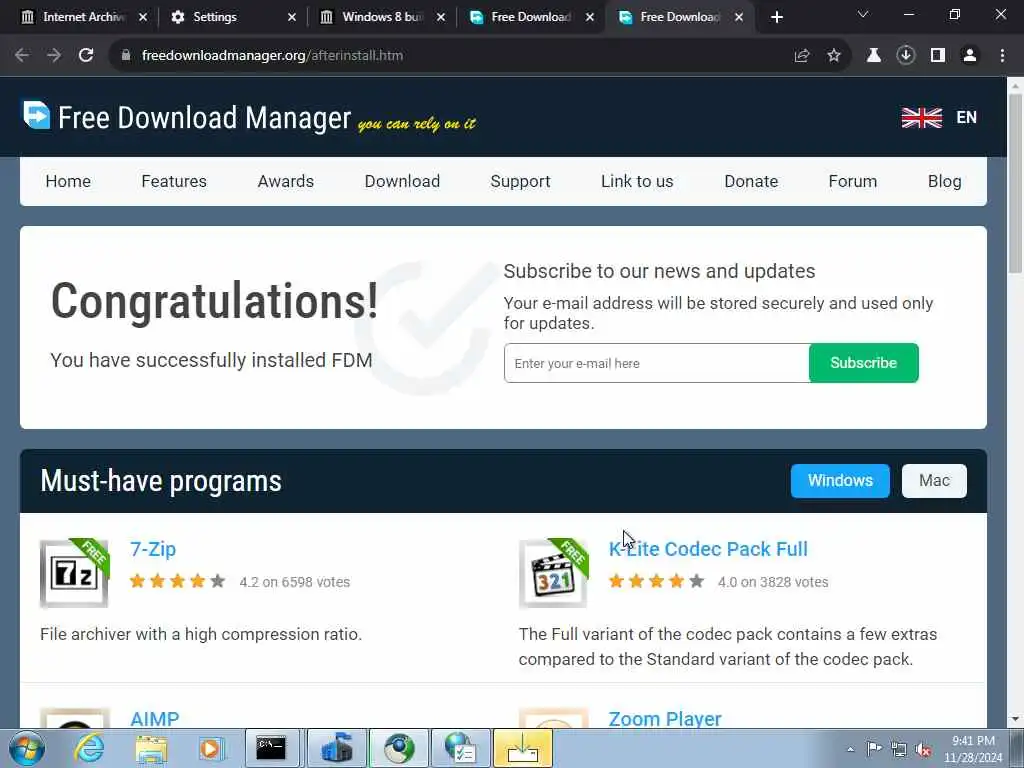Open the Features menu item
The image size is (1024, 768).
click(x=174, y=182)
